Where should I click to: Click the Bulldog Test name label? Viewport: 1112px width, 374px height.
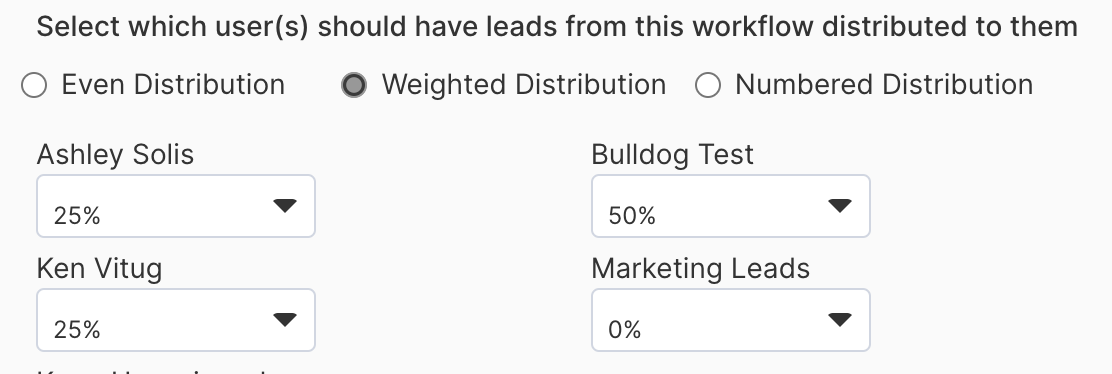click(x=672, y=155)
